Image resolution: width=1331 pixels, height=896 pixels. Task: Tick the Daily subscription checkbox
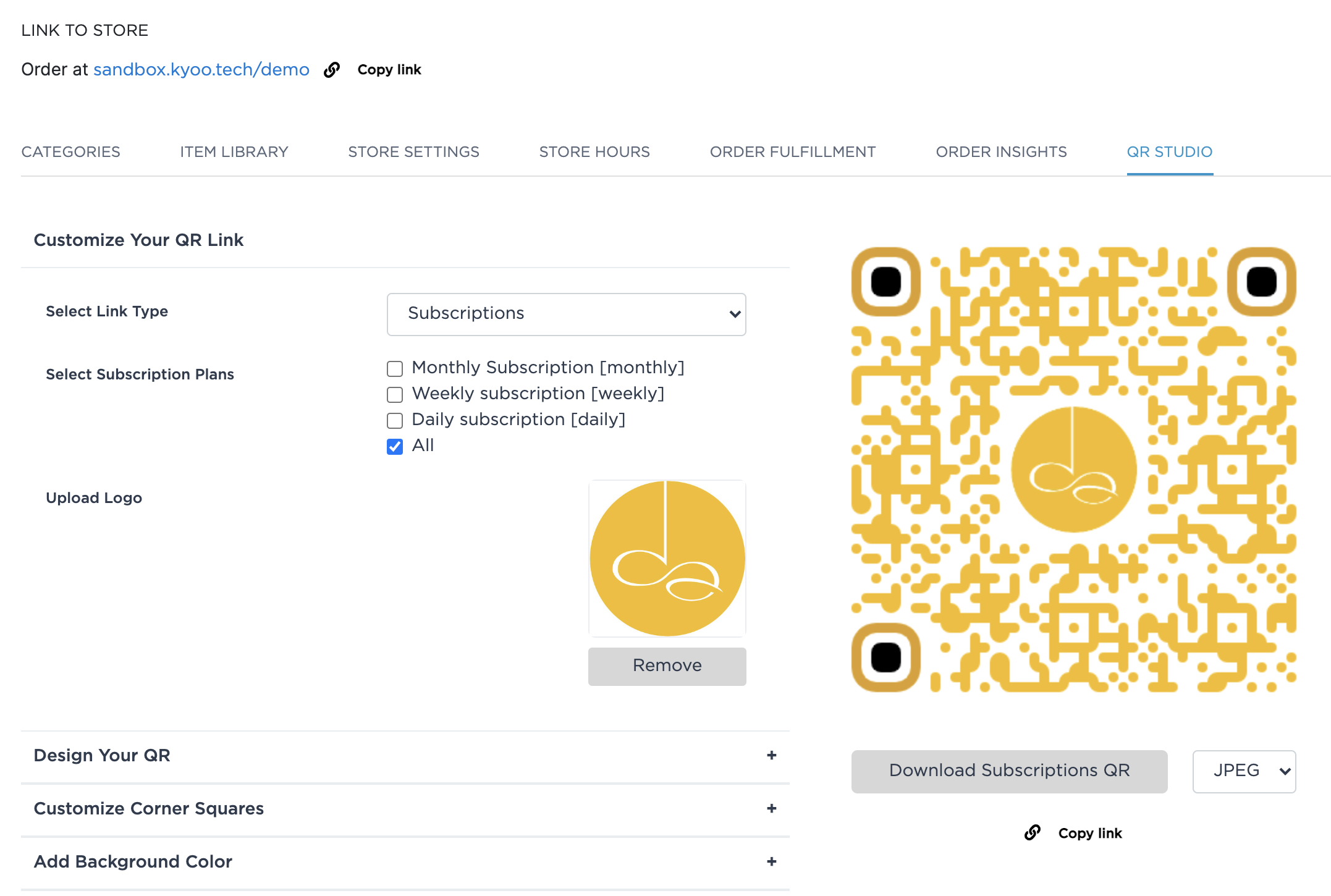pos(395,421)
